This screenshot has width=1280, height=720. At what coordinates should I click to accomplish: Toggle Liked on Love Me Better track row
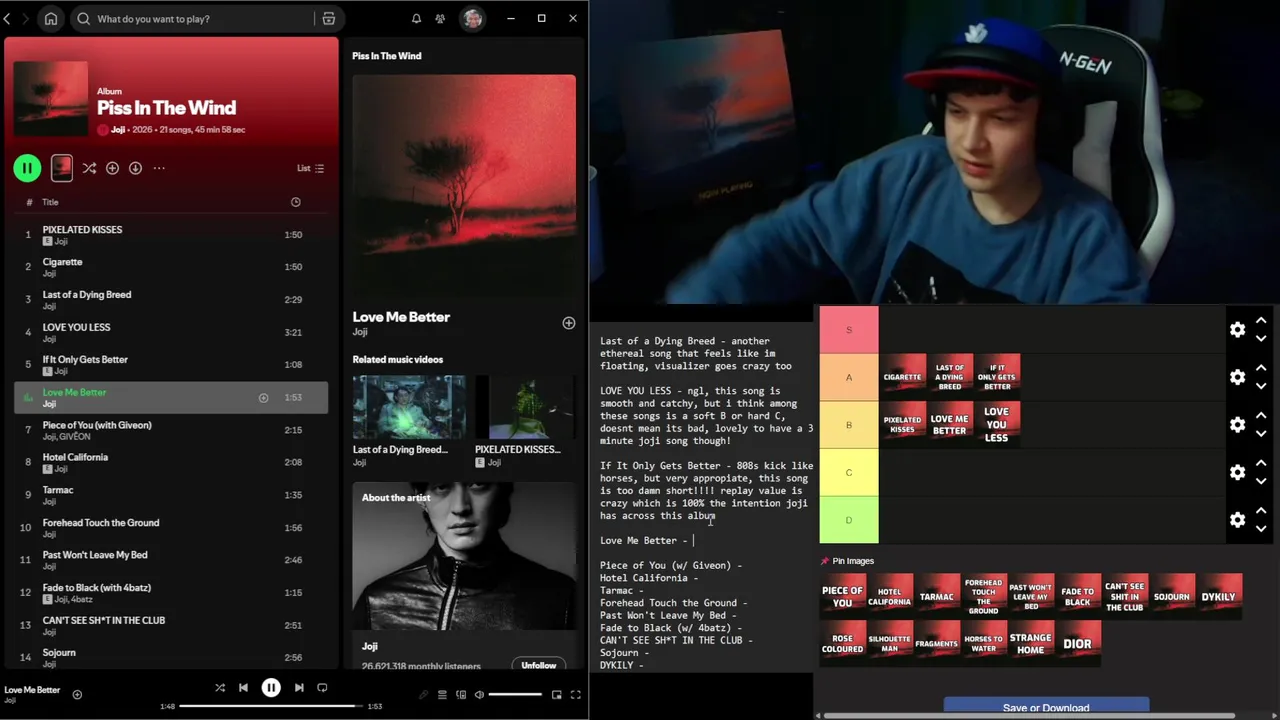[263, 398]
